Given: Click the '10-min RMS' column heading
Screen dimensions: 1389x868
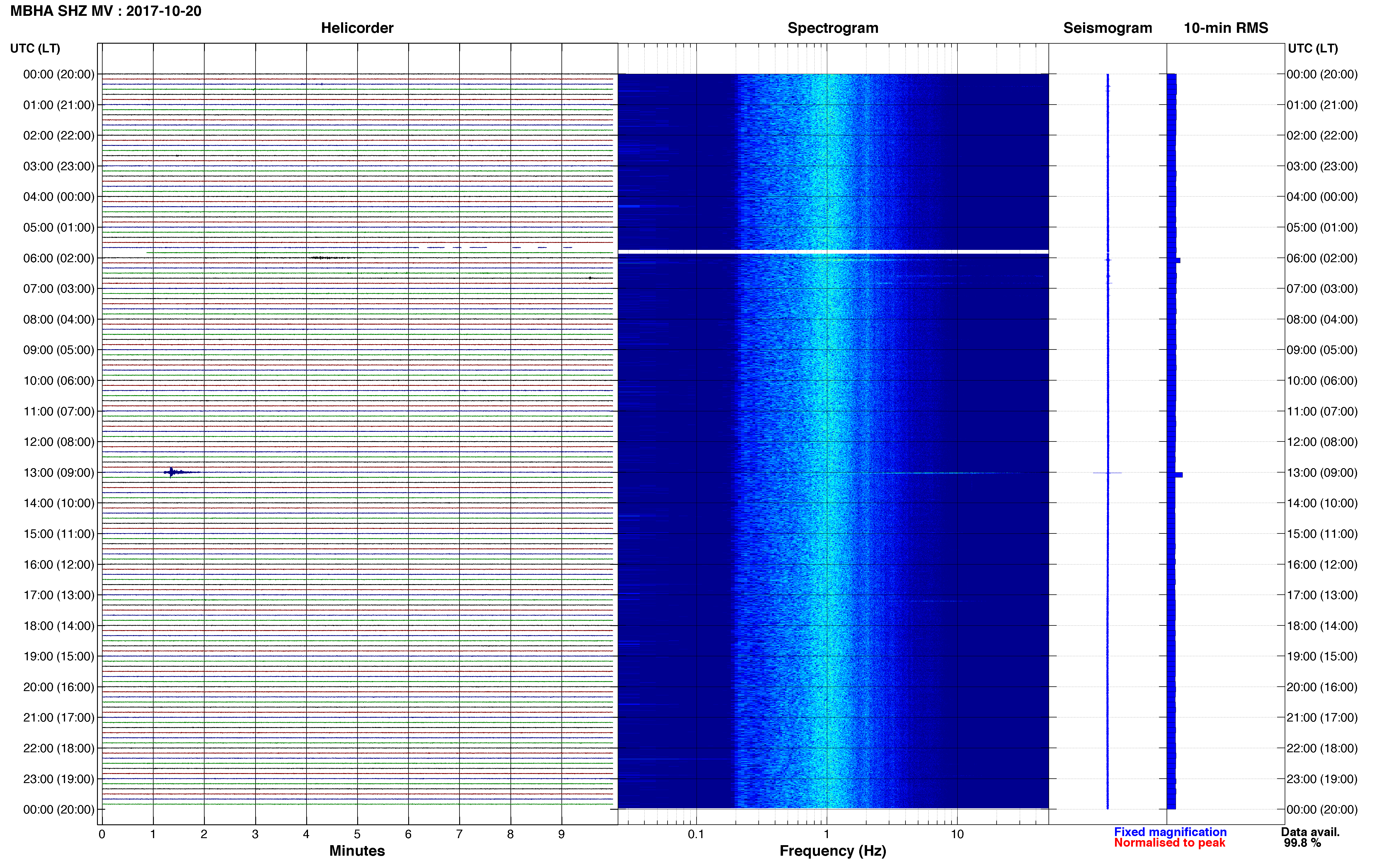Looking at the screenshot, I should coord(1225,28).
